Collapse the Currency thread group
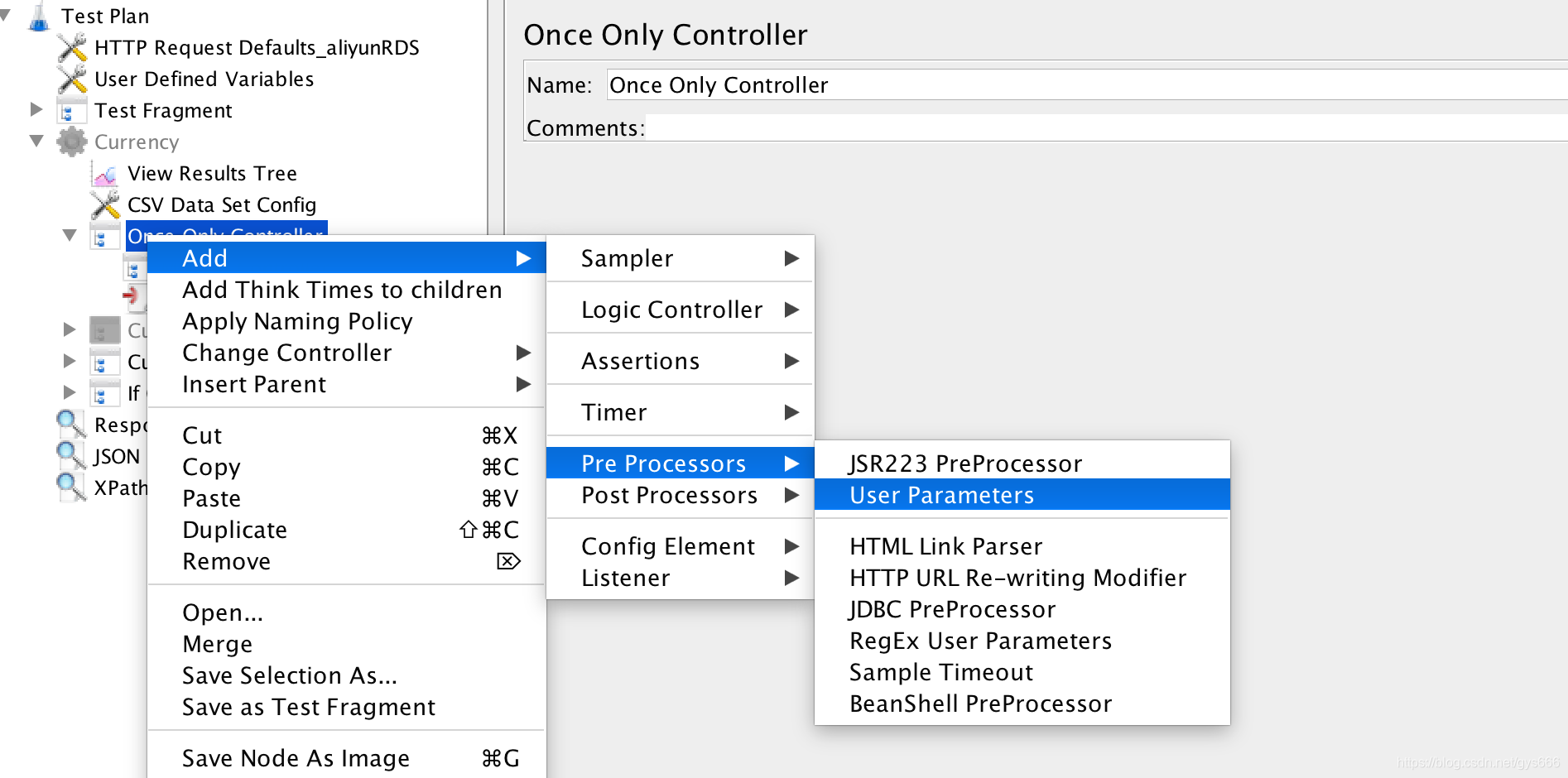 tap(36, 142)
